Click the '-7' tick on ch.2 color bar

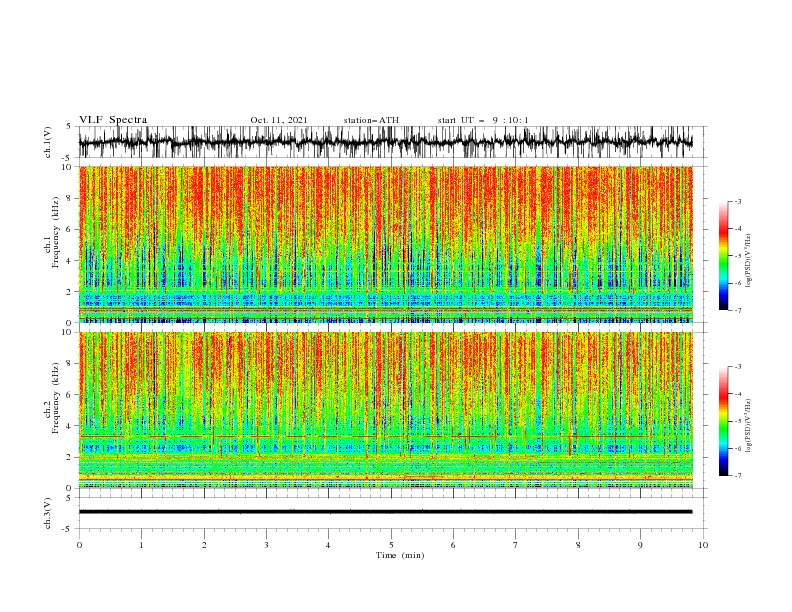(737, 476)
